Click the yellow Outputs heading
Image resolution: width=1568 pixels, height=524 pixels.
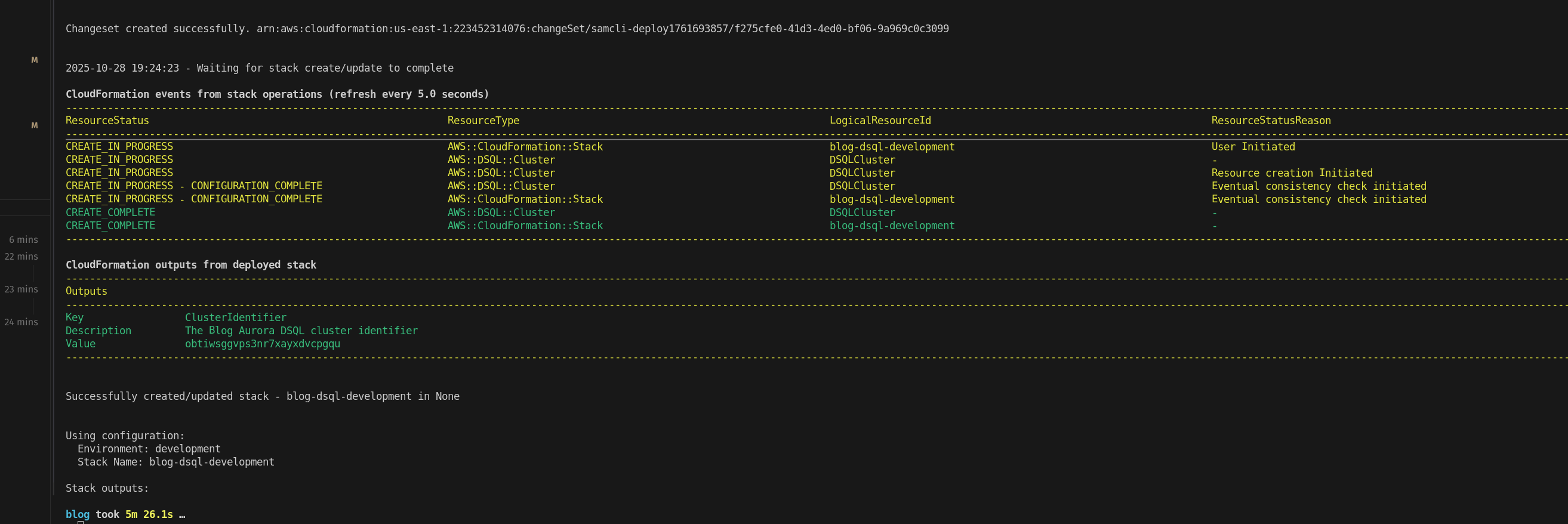click(x=87, y=291)
